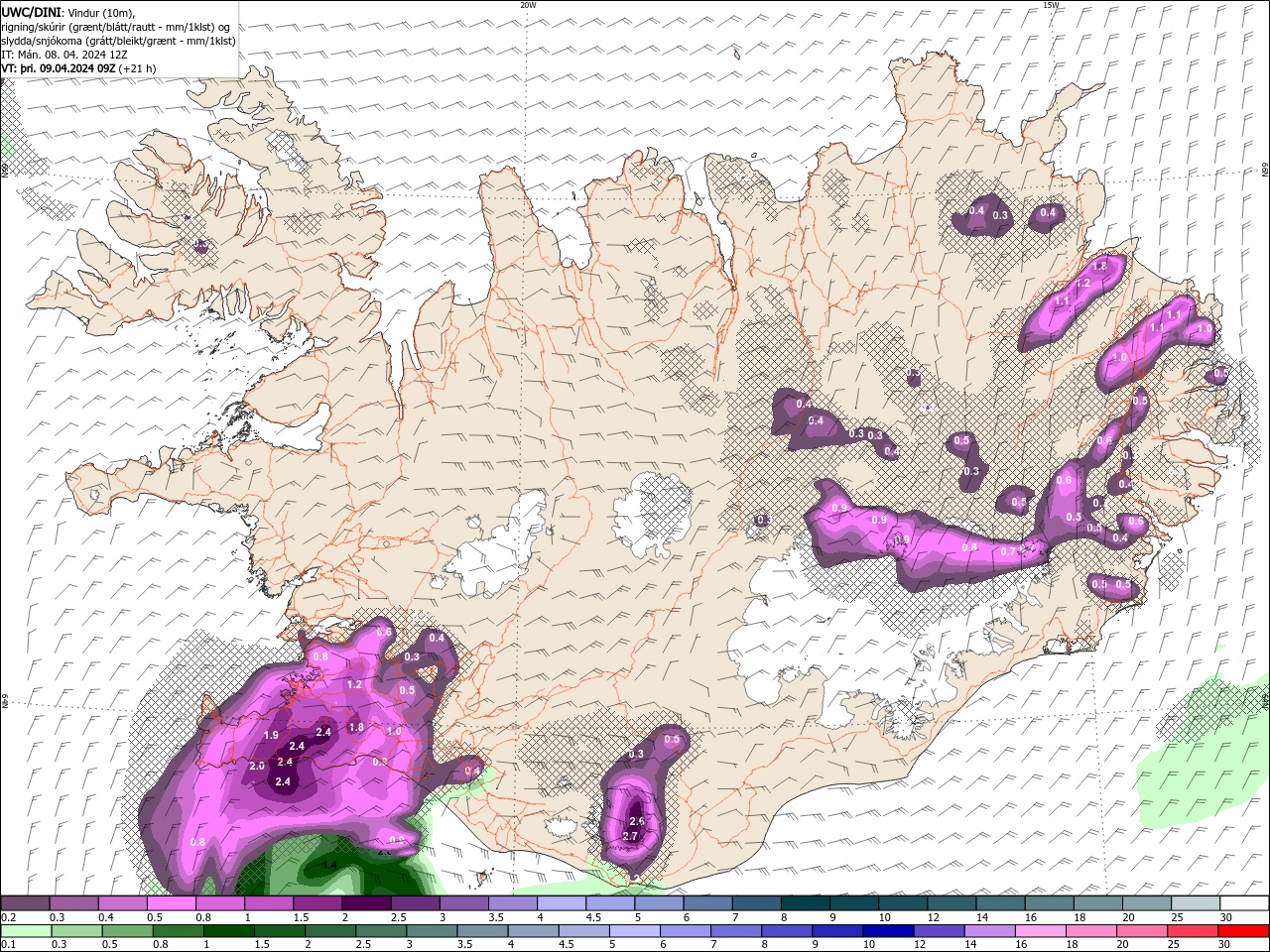Click the '2.7' snowfall value on the map
1270x952 pixels.
630,837
